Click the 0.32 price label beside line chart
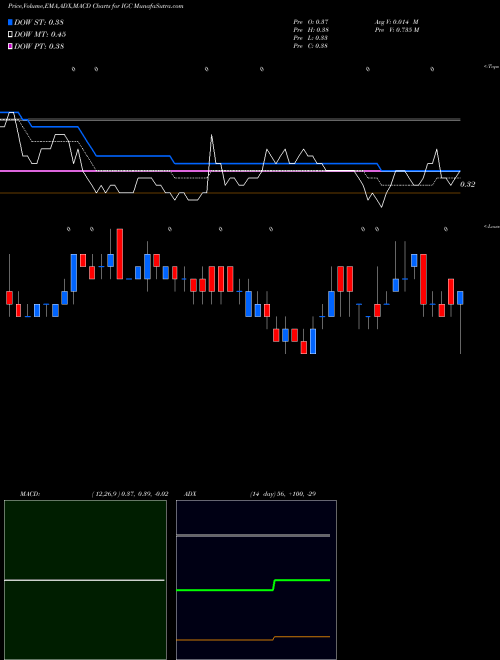This screenshot has width=500, height=660. point(467,184)
